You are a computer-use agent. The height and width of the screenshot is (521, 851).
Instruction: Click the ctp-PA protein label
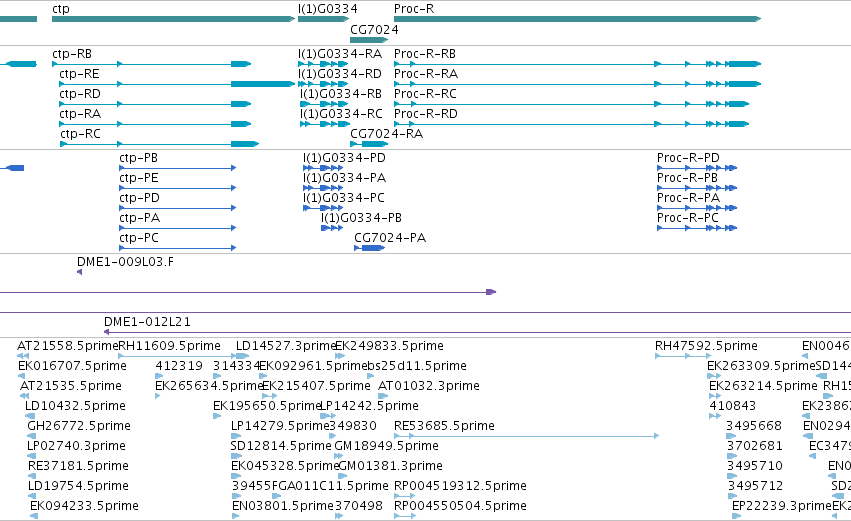(x=139, y=218)
